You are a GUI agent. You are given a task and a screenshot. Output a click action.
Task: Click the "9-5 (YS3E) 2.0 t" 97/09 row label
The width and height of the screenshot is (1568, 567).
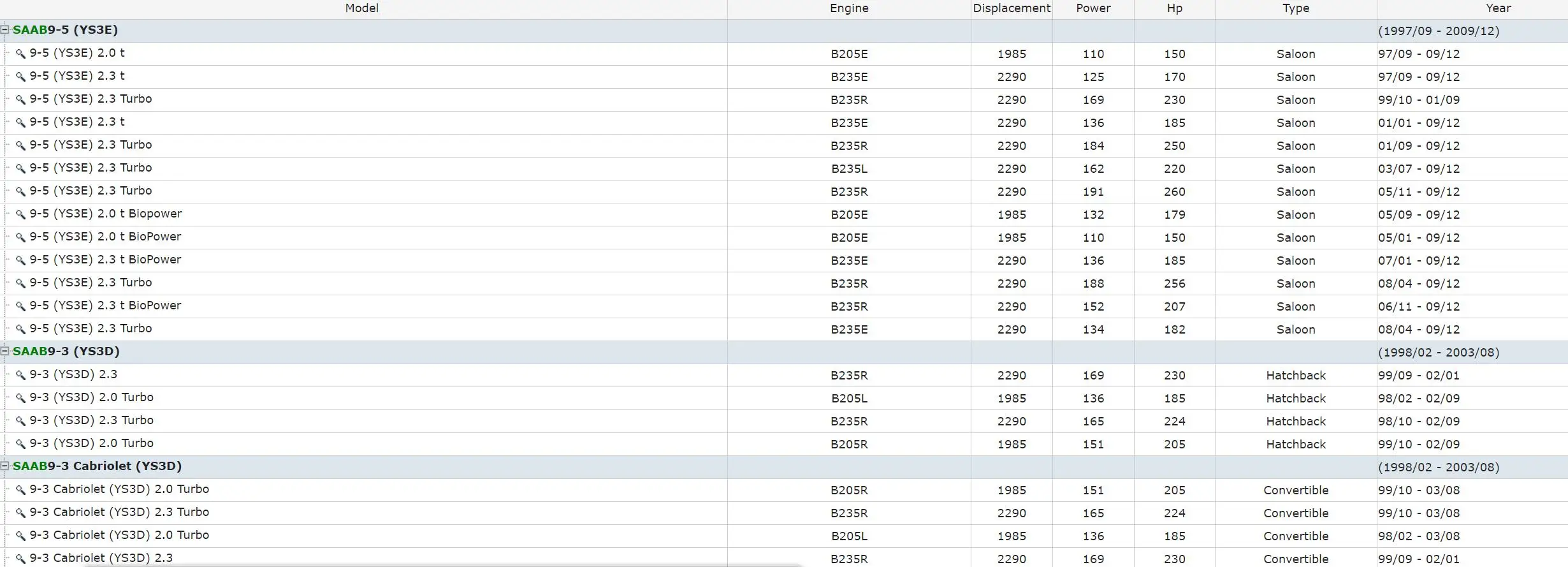point(77,53)
